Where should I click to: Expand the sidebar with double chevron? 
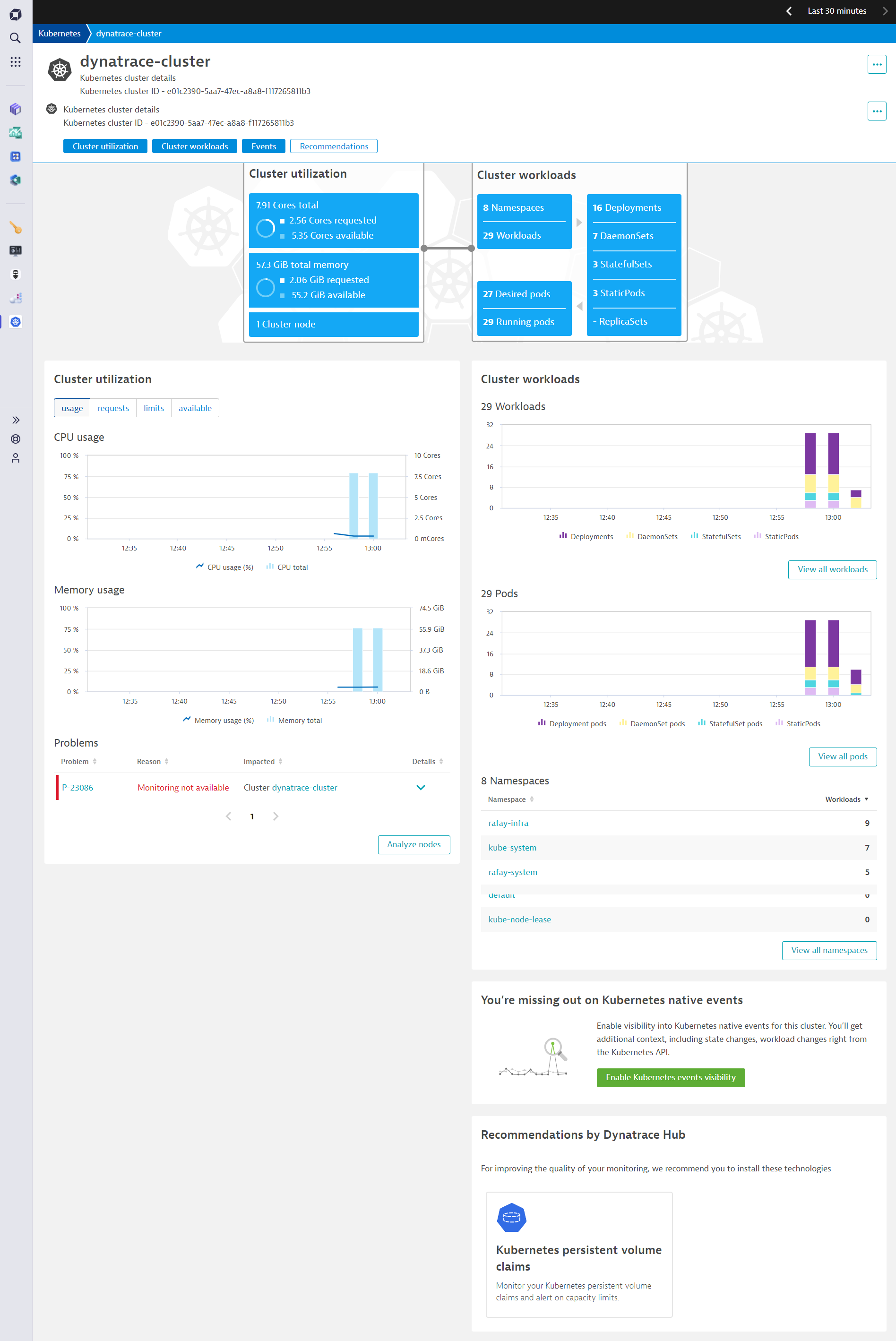[x=16, y=420]
